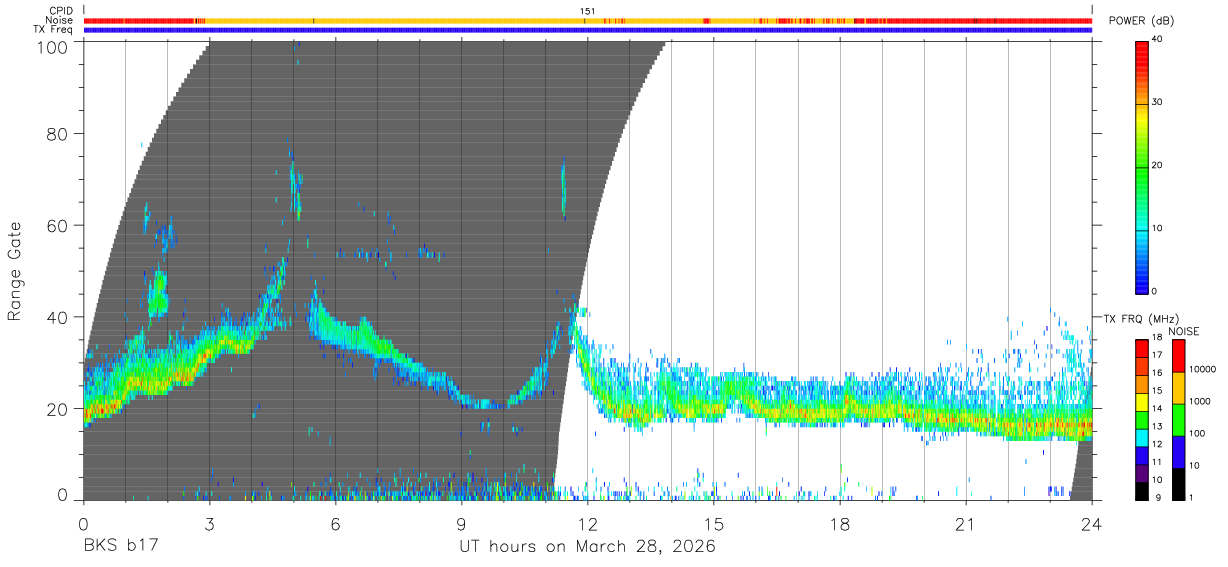This screenshot has width=1228, height=567.
Task: Click the 18 tick on UT hours axis
Action: tap(839, 525)
